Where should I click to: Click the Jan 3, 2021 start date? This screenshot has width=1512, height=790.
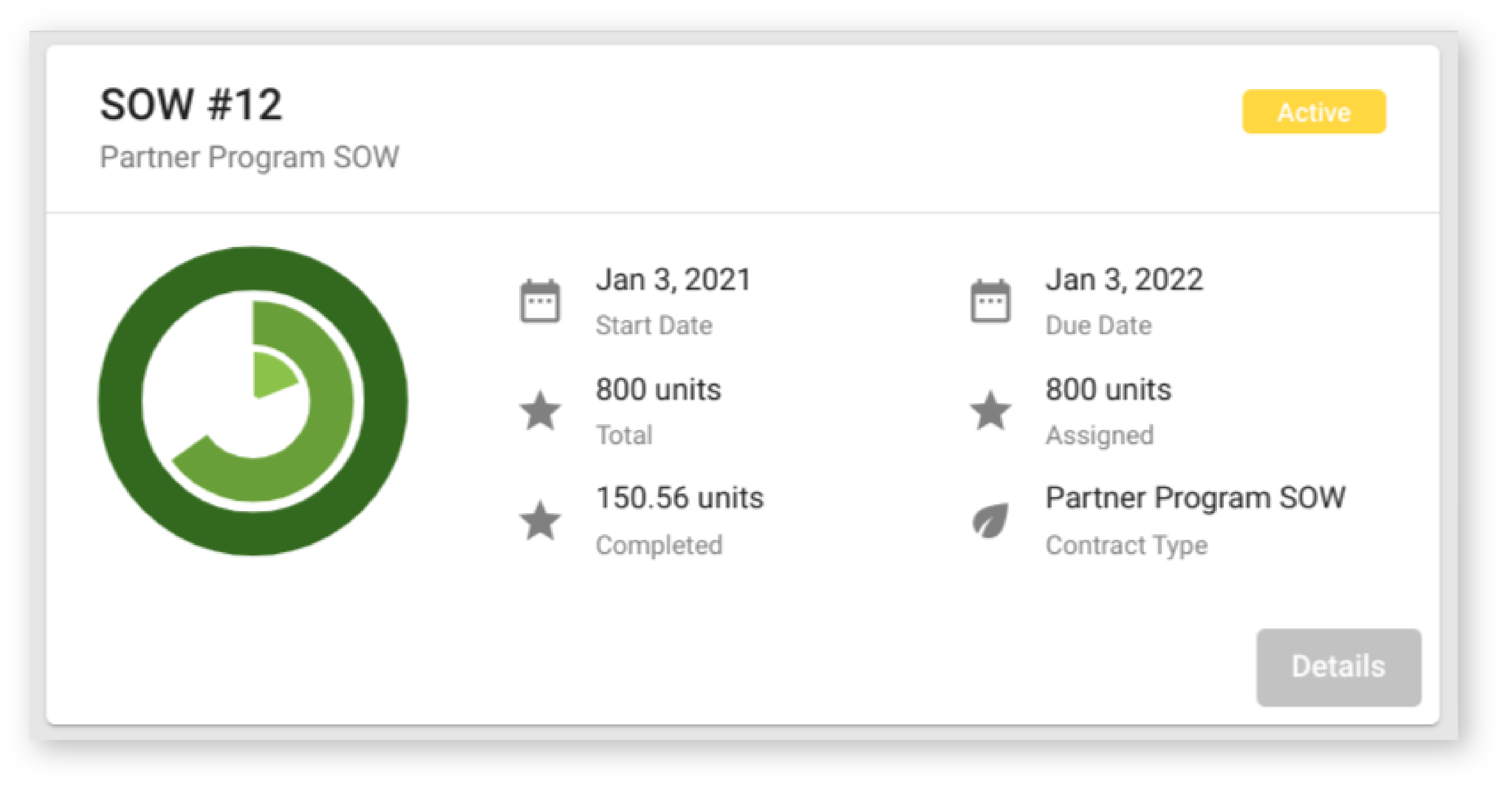(x=673, y=280)
